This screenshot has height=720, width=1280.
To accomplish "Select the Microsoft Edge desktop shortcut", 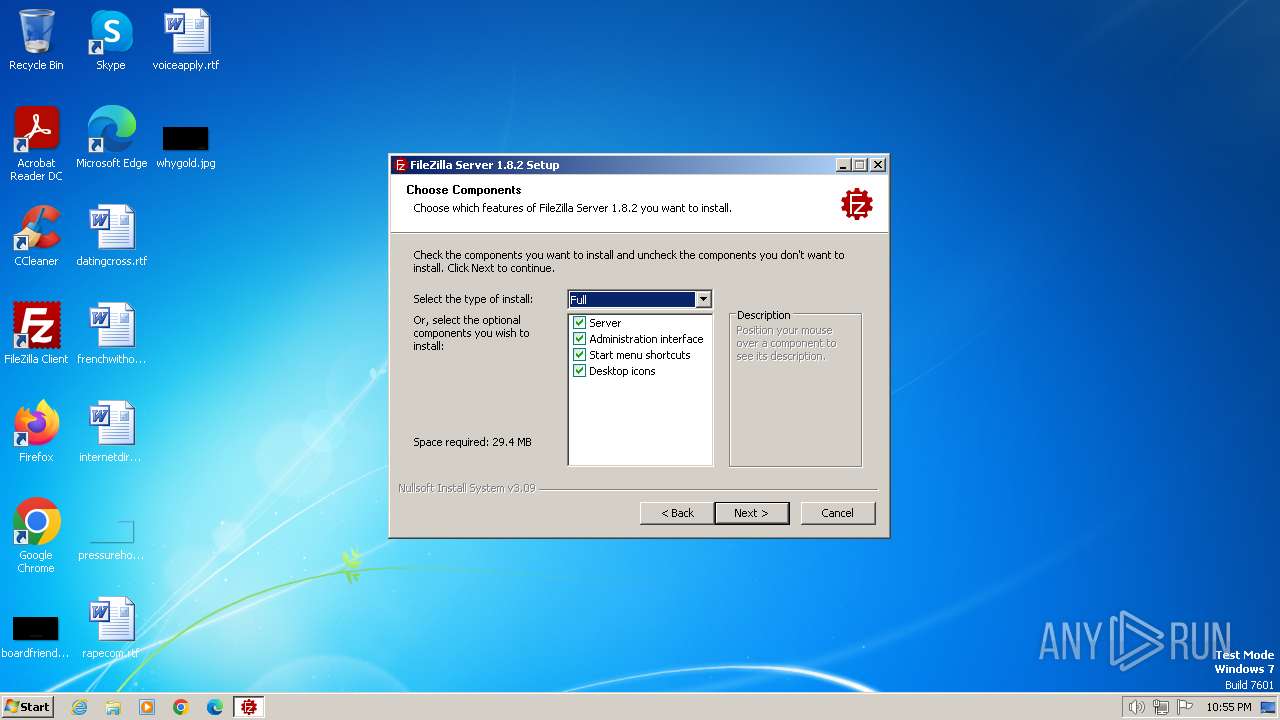I will pyautogui.click(x=111, y=138).
